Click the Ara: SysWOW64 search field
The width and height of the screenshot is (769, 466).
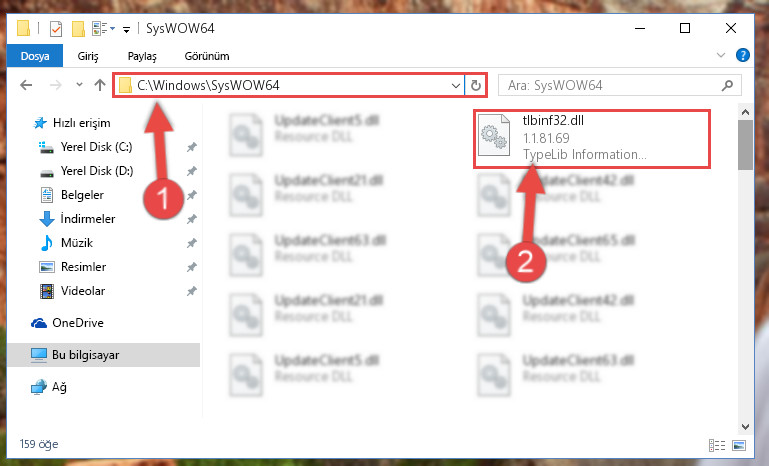click(x=613, y=85)
